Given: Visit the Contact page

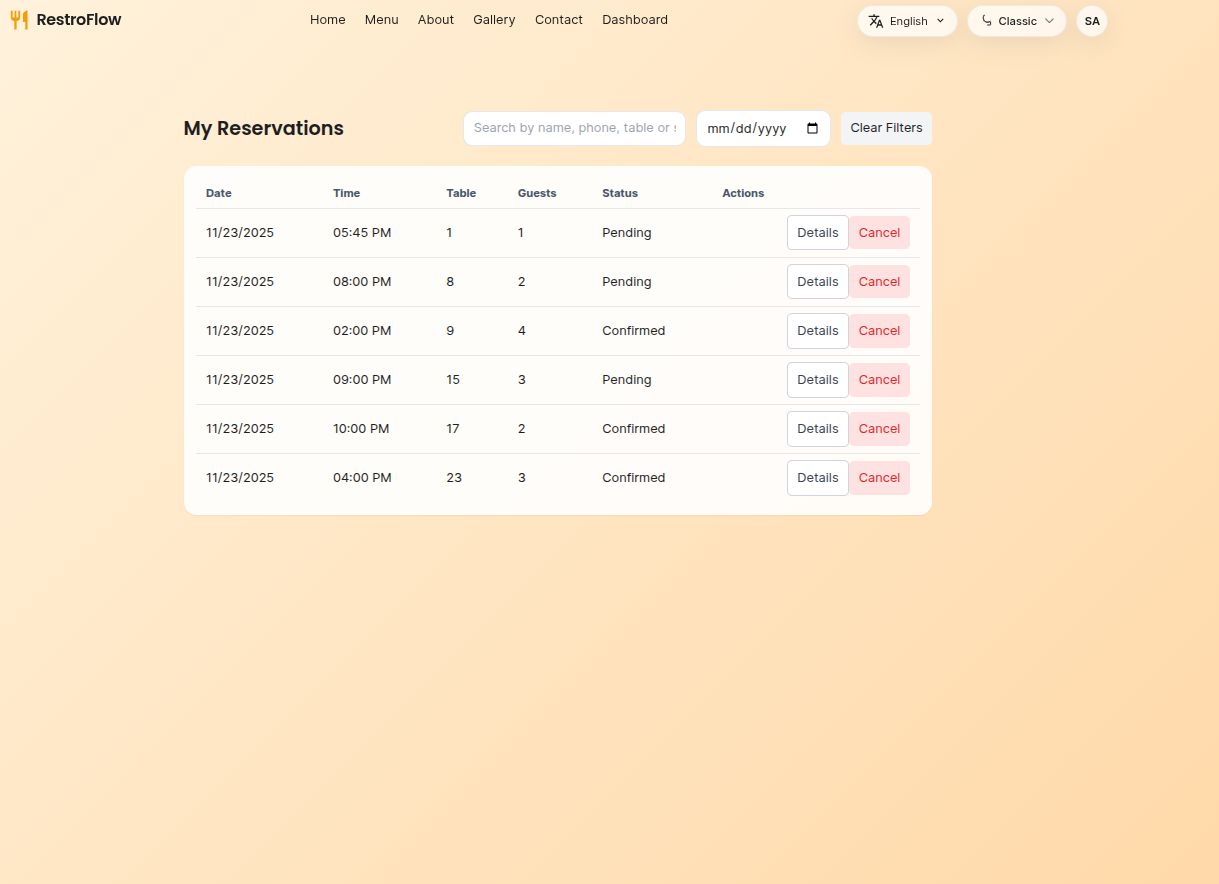Looking at the screenshot, I should [558, 20].
